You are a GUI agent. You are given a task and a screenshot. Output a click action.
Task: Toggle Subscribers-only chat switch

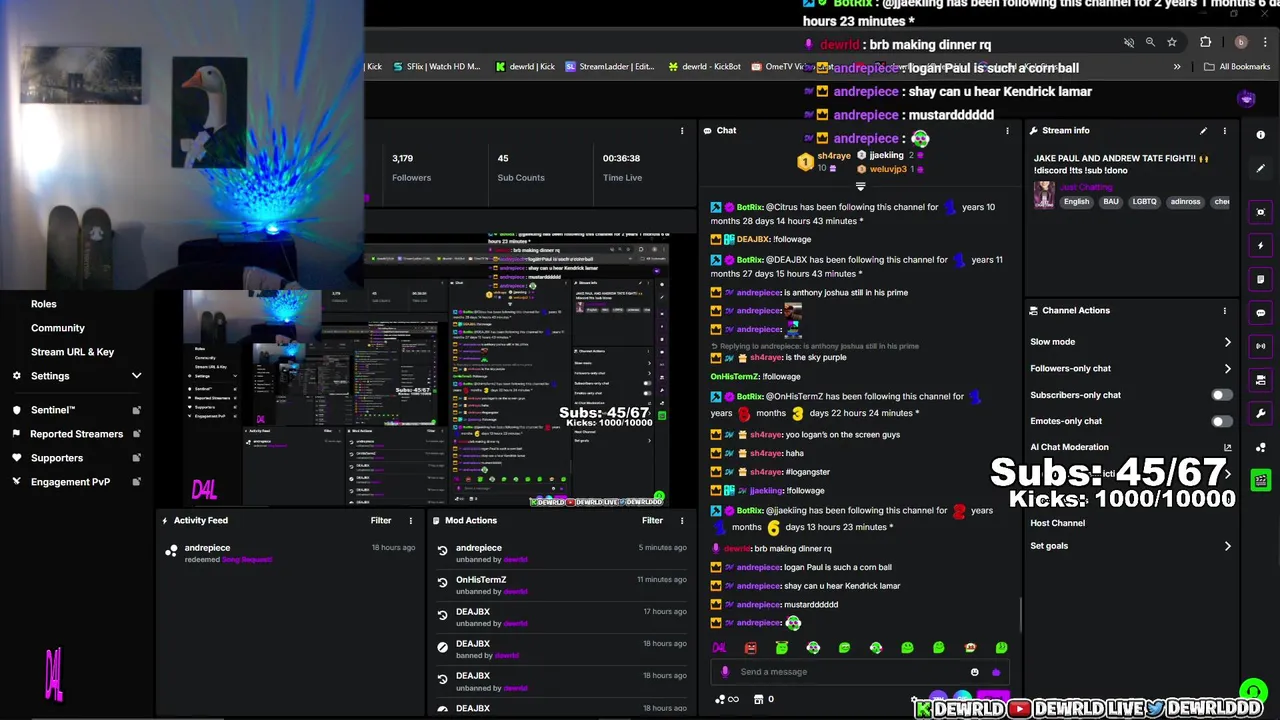pos(1222,395)
